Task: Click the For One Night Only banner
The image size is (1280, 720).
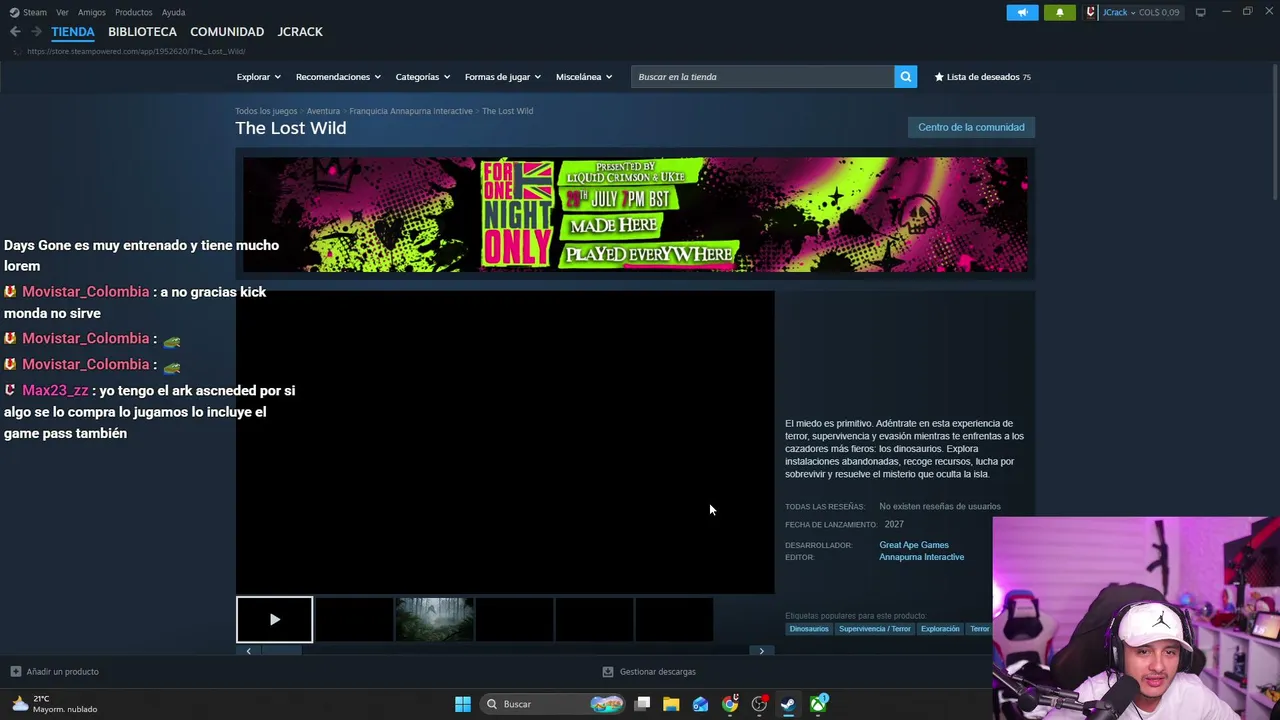Action: (635, 214)
